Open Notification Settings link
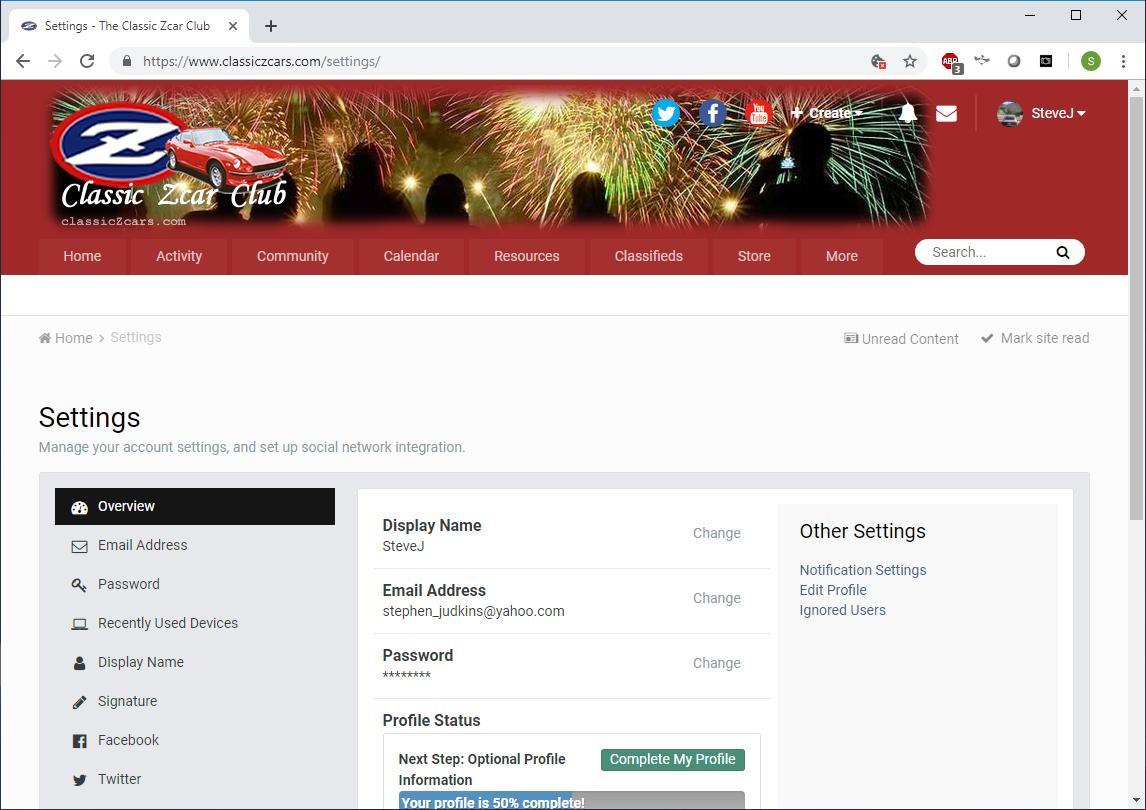Viewport: 1146px width, 810px height. [862, 570]
